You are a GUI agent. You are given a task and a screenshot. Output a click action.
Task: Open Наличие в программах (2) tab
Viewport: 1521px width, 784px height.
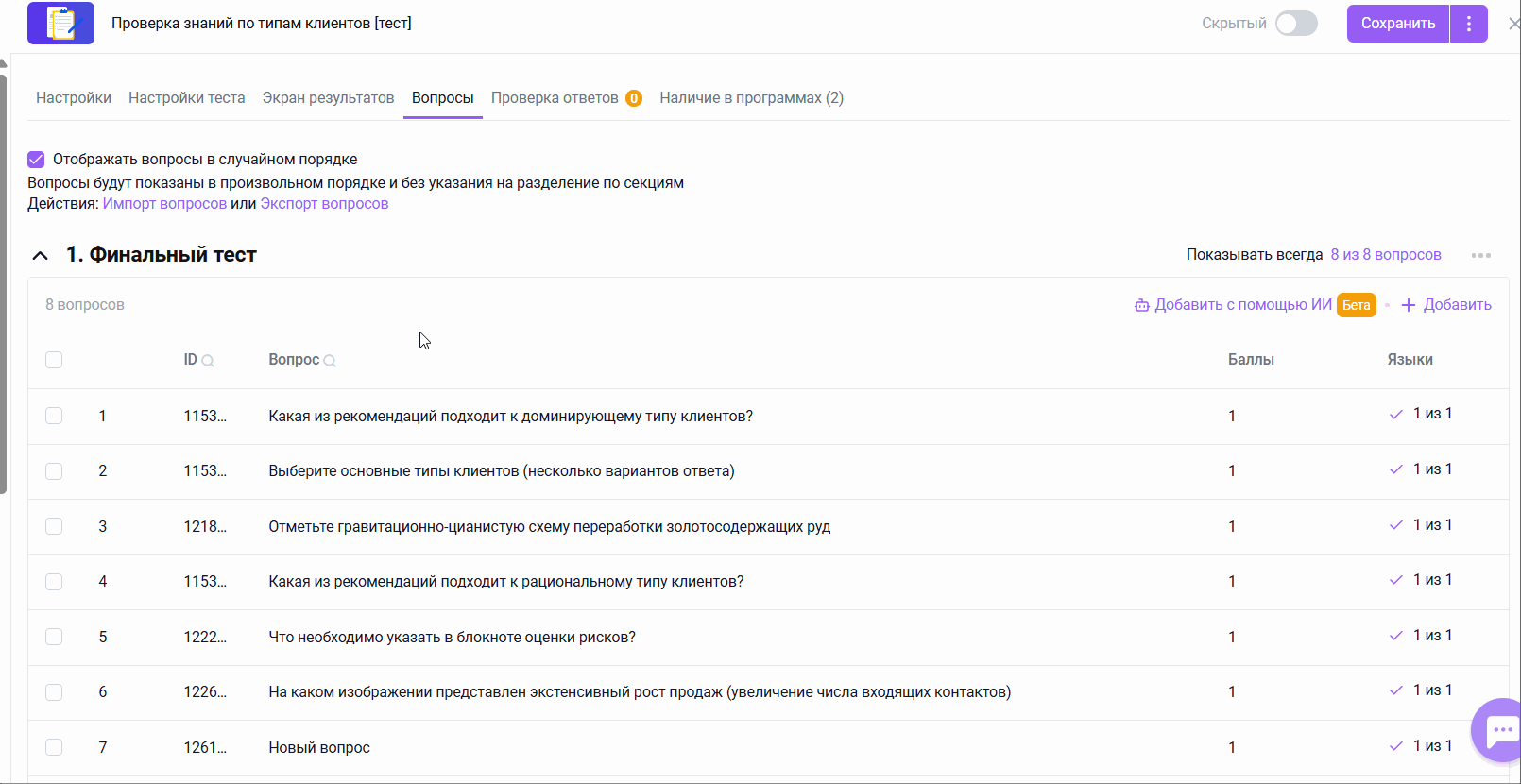coord(752,98)
